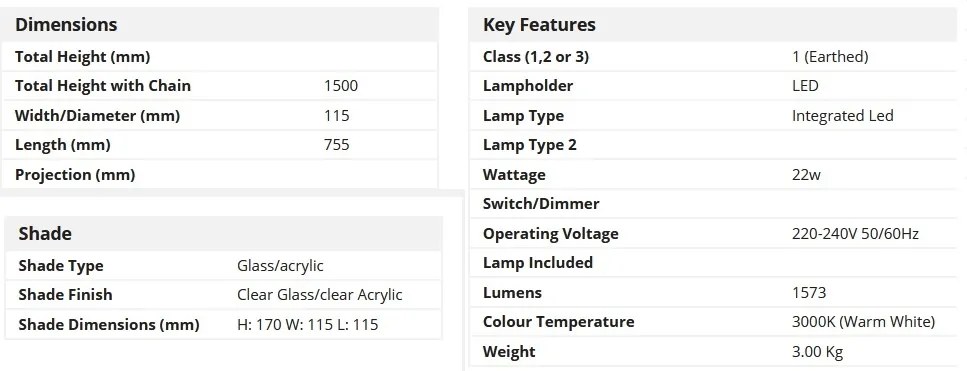Click the 1500 height value
This screenshot has height=371, width=967.
tap(340, 86)
